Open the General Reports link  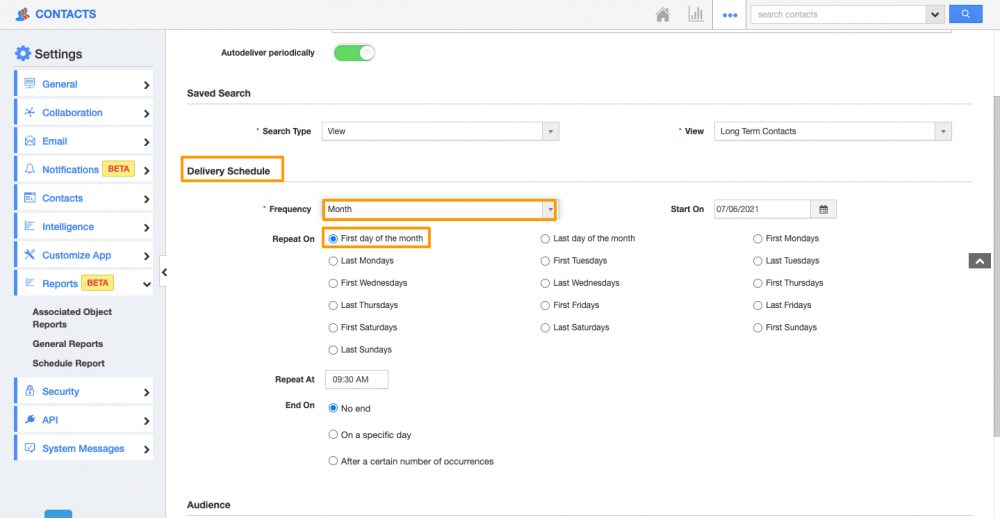click(x=67, y=344)
